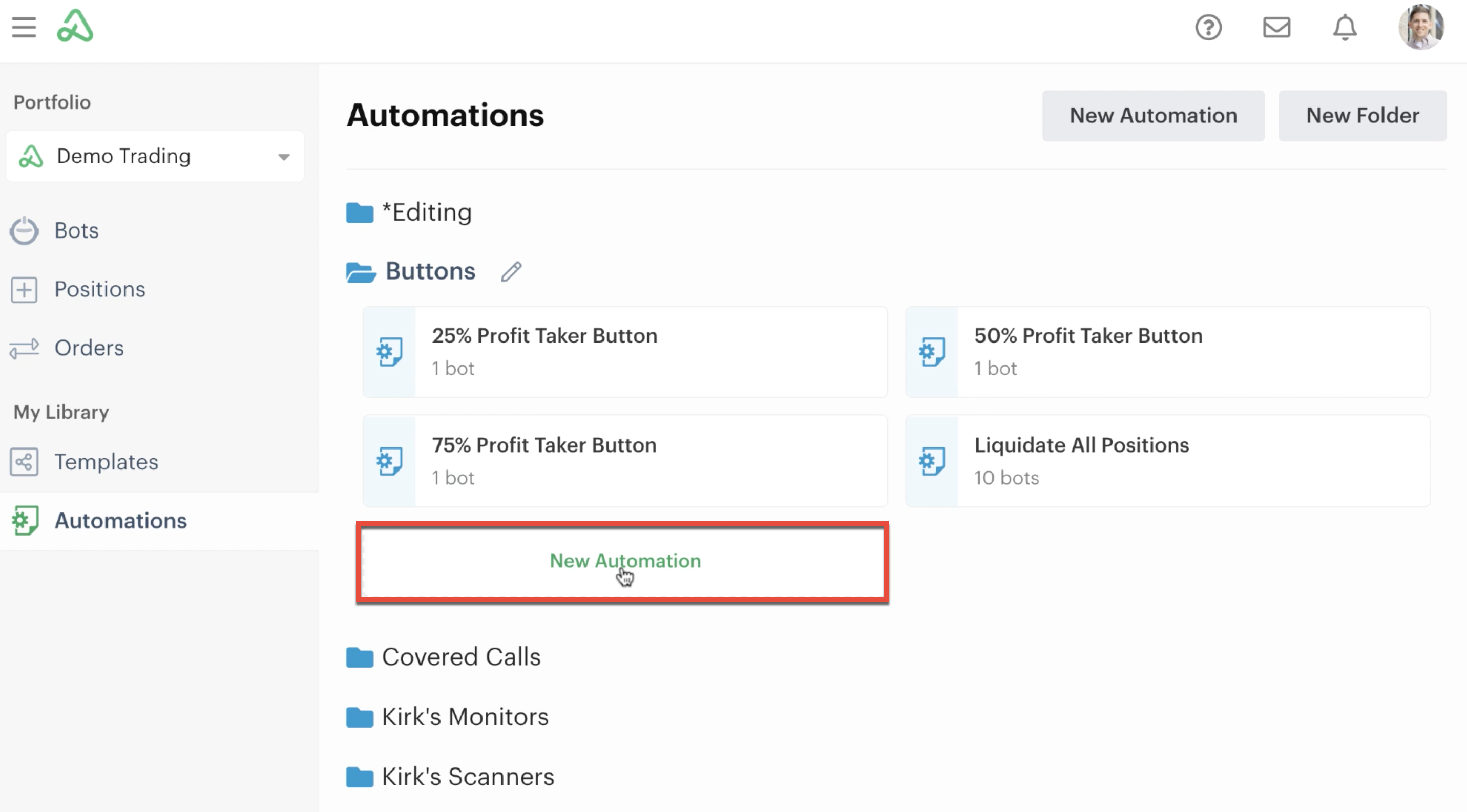Open Positions from the sidebar

click(x=100, y=290)
